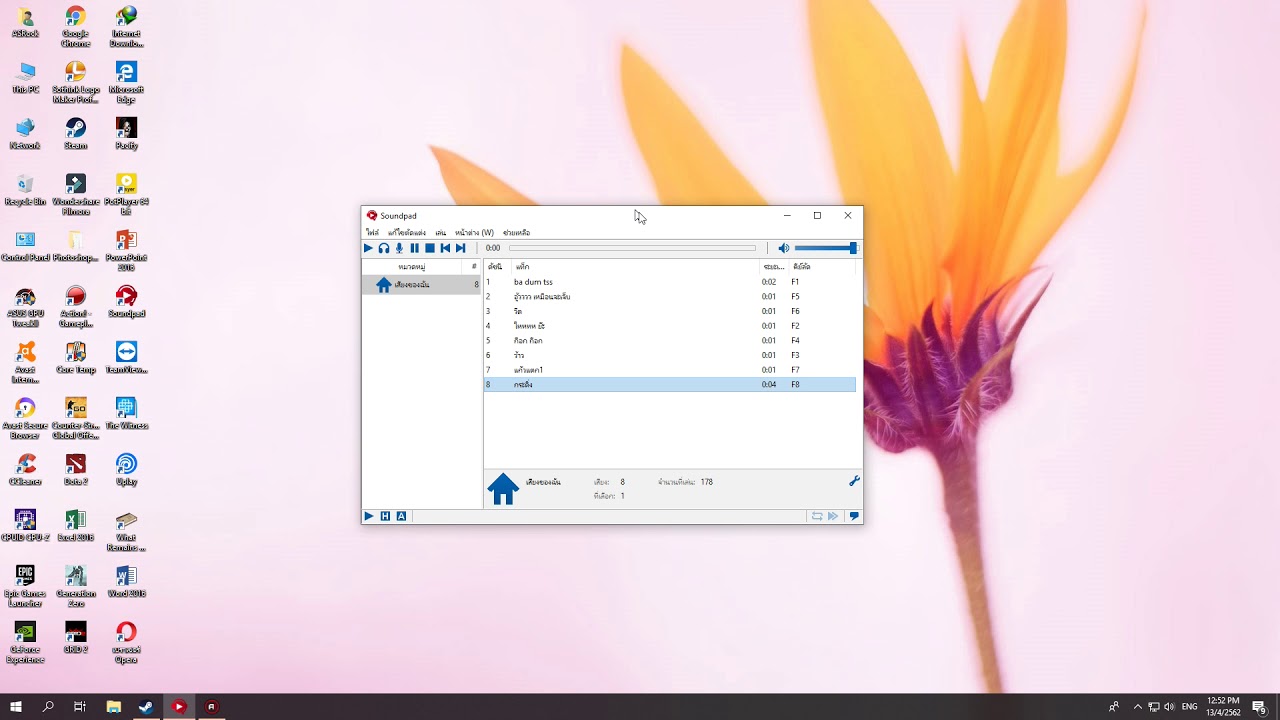Select the sound 'ba dum tss'

(670, 282)
